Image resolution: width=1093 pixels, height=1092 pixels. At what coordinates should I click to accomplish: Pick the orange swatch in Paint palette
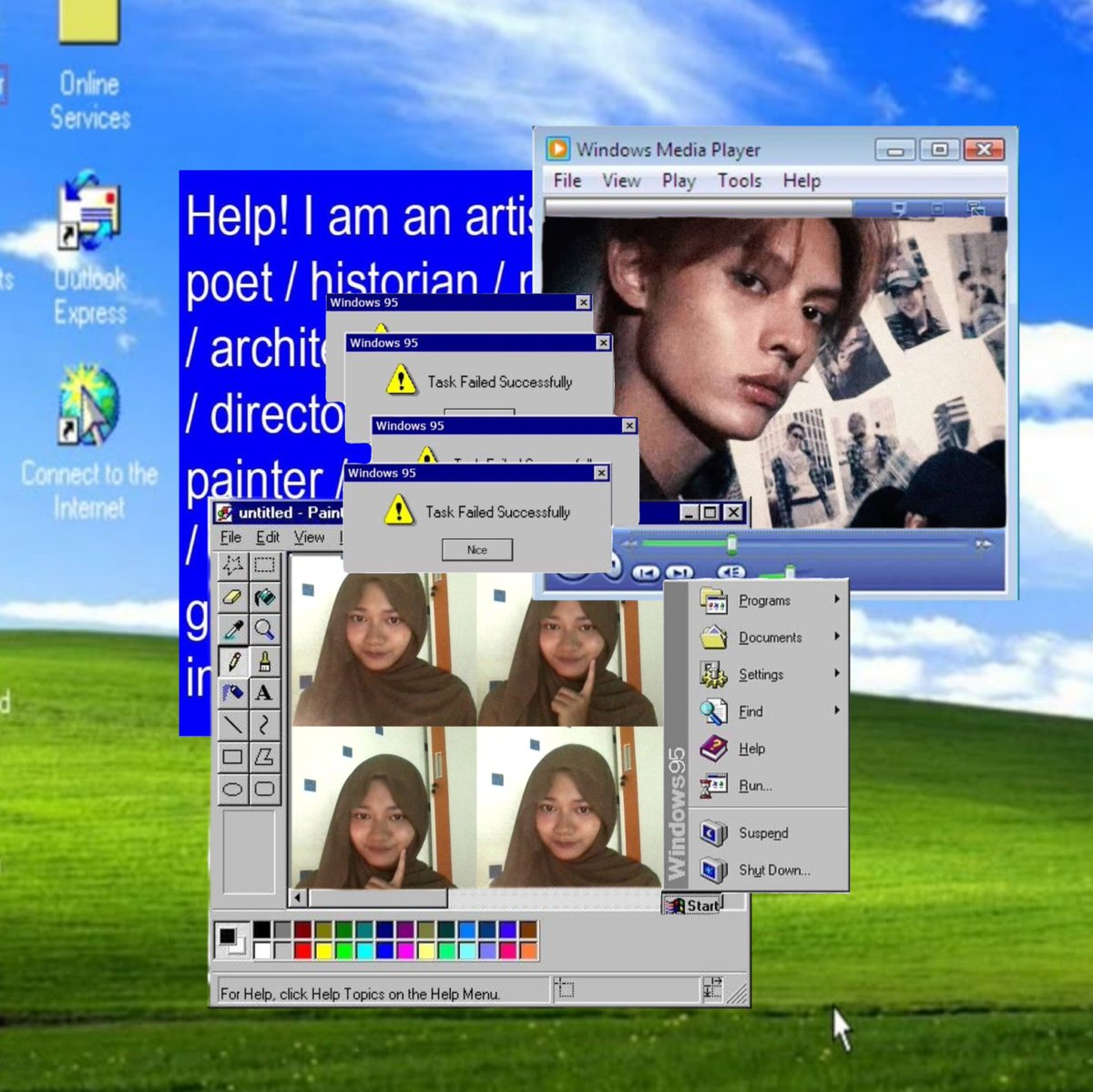click(528, 950)
